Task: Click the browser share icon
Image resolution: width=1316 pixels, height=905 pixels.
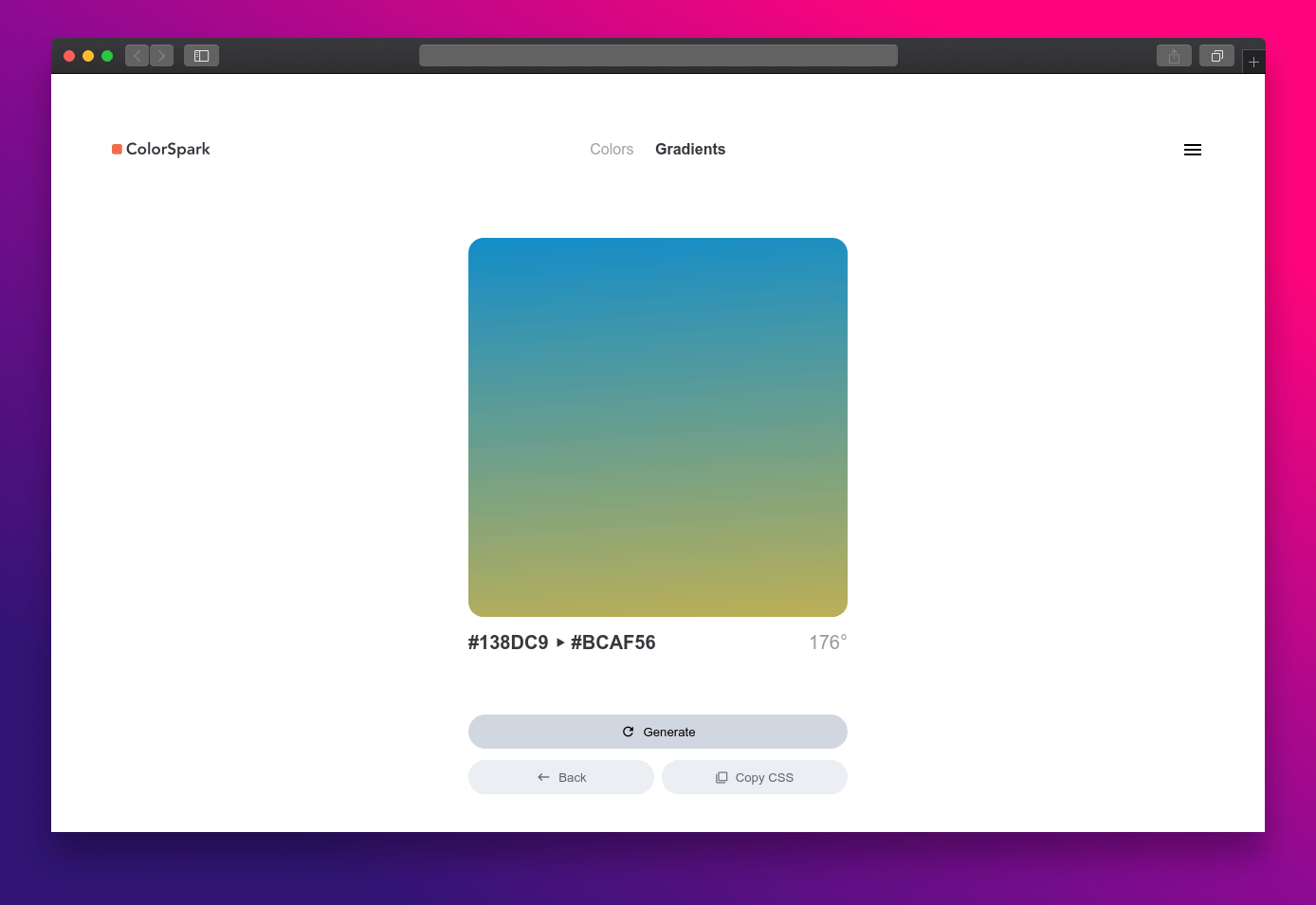Action: point(1174,56)
